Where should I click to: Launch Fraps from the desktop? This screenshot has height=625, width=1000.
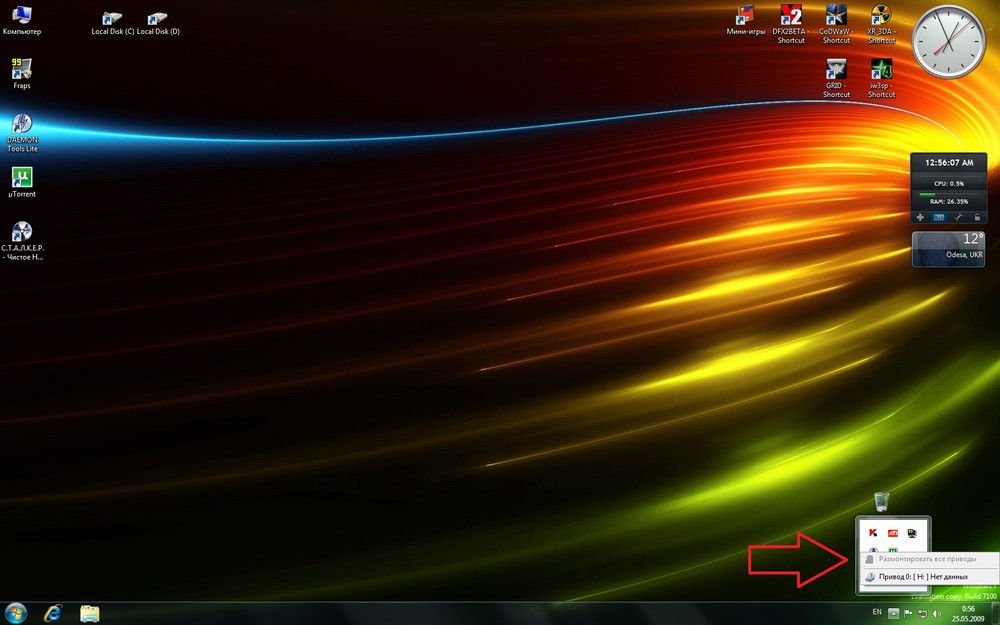20,70
